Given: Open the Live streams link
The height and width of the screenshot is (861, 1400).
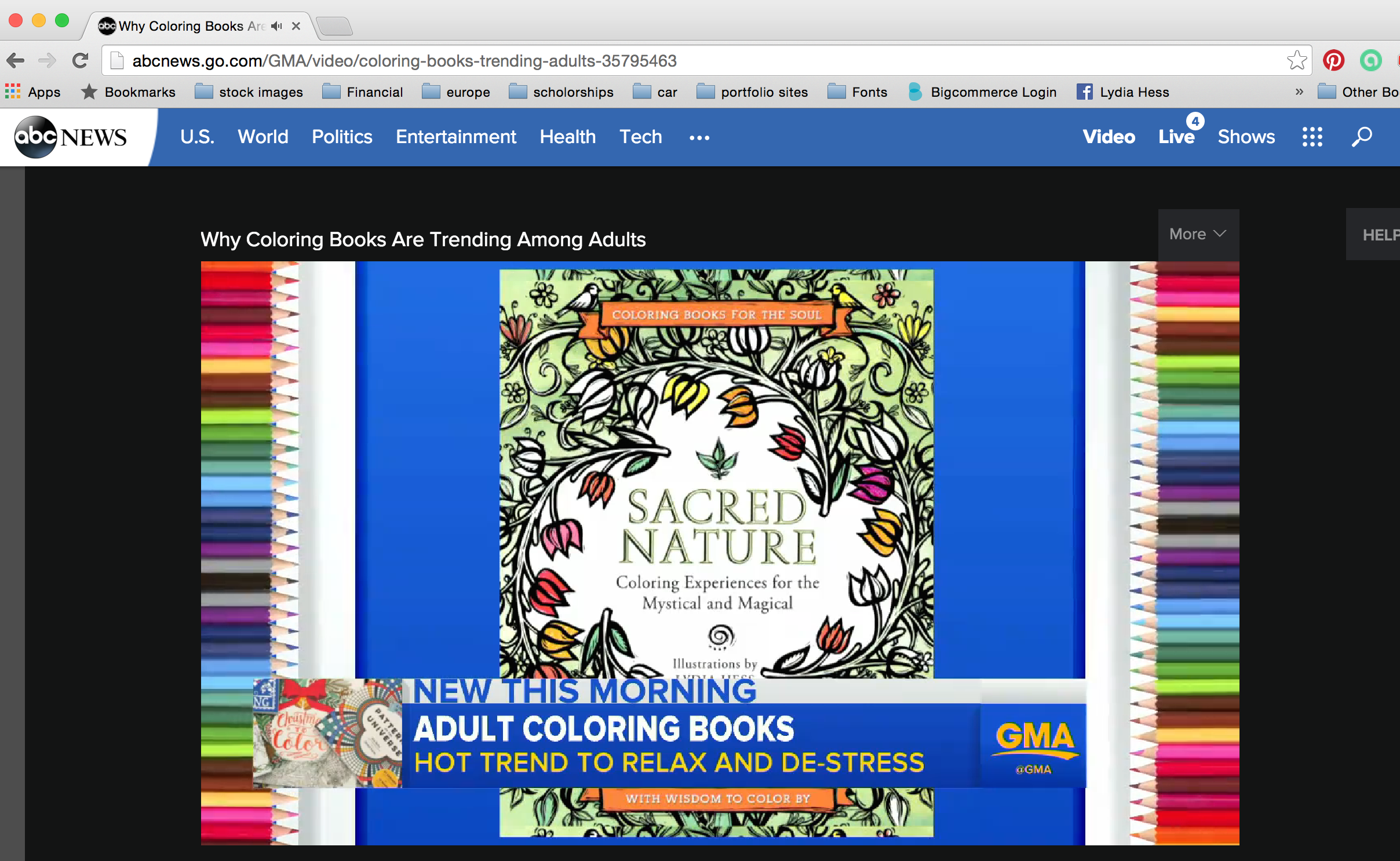Looking at the screenshot, I should point(1176,137).
